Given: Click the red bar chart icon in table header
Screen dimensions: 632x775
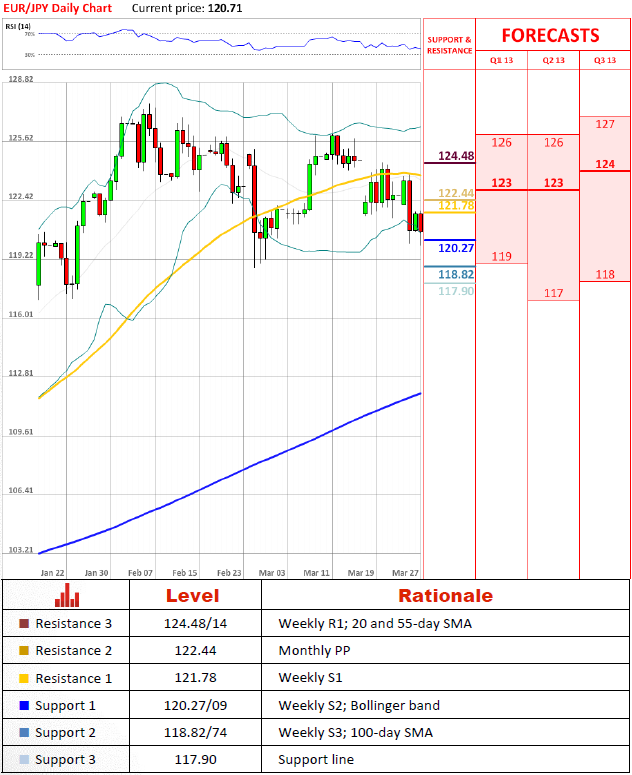Looking at the screenshot, I should tap(67, 595).
